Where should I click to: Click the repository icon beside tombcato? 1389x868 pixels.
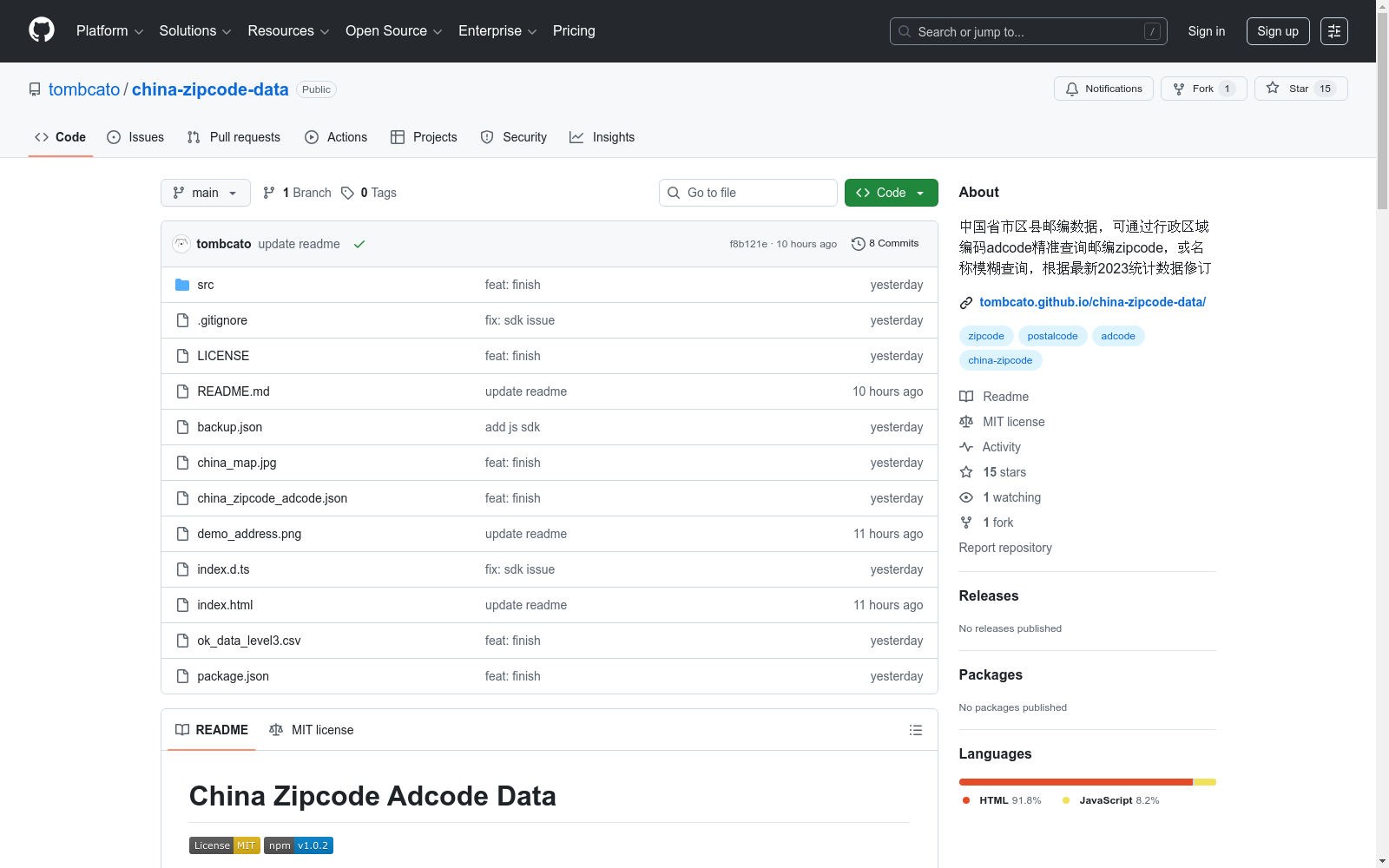click(x=35, y=89)
